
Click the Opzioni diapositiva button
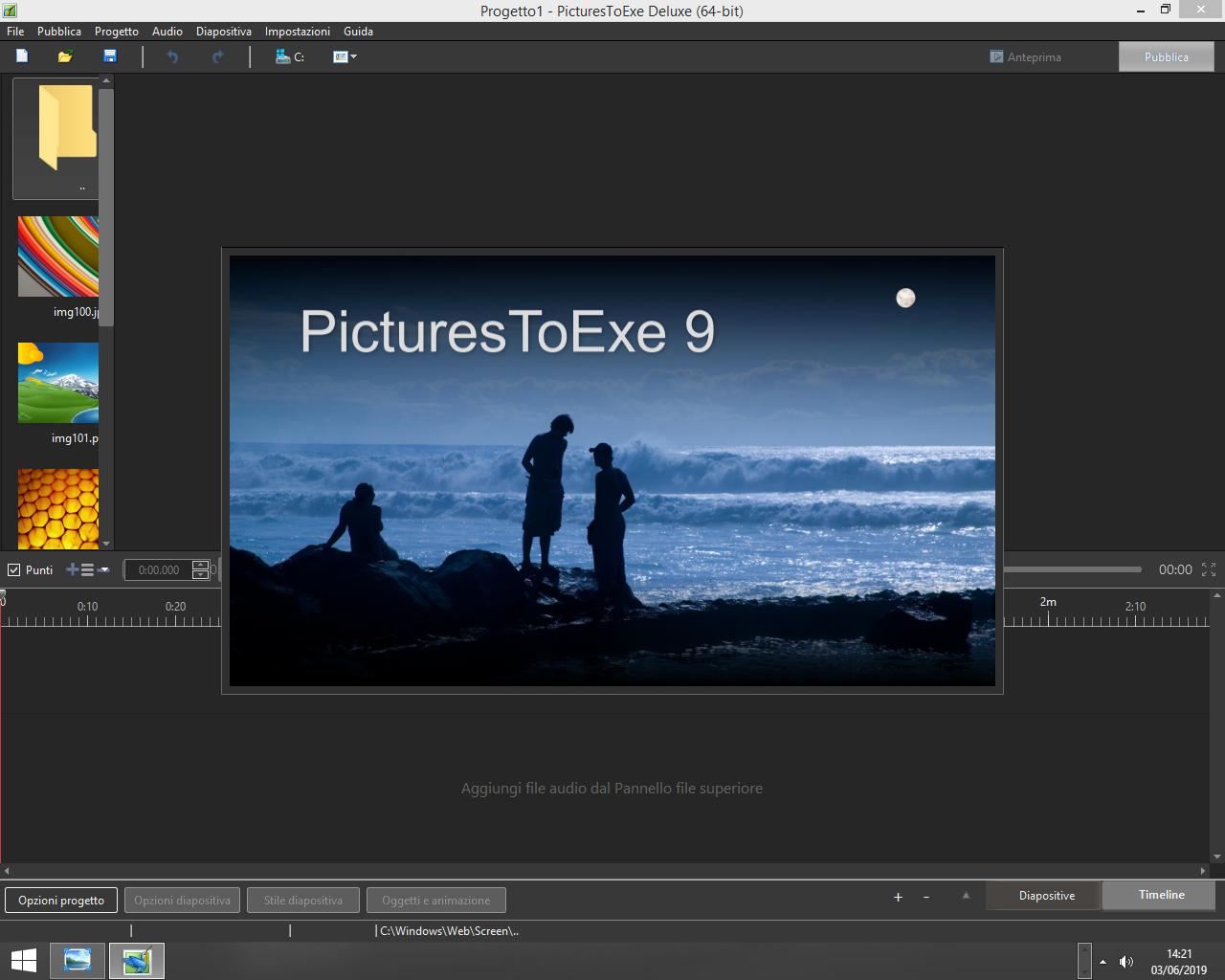click(182, 900)
